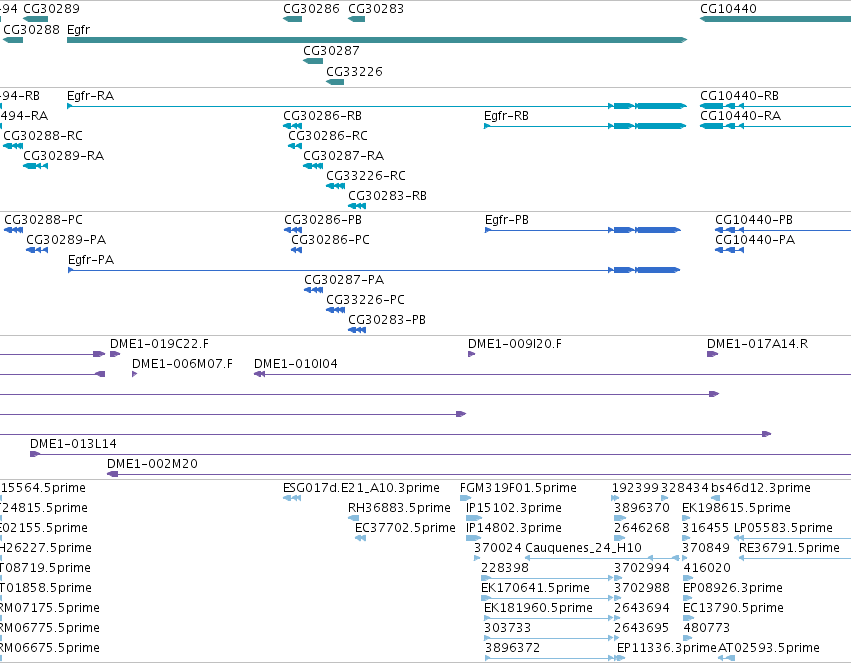Viewport: 851px width, 663px height.
Task: Click the CG30287-PA protein label
Action: (x=344, y=280)
